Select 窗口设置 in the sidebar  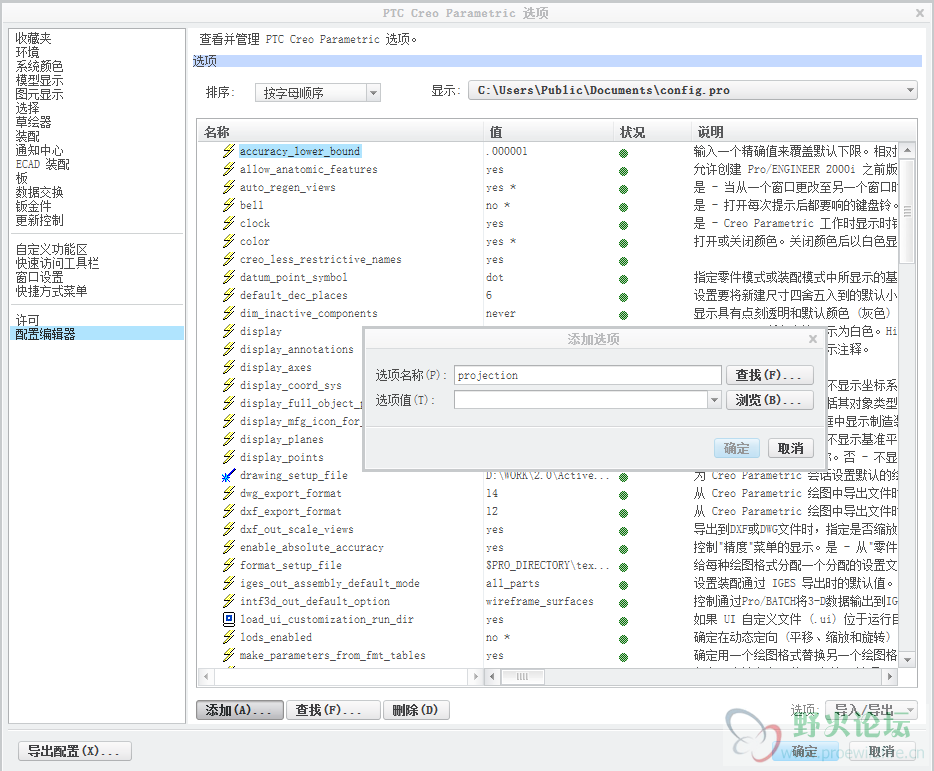[x=39, y=277]
